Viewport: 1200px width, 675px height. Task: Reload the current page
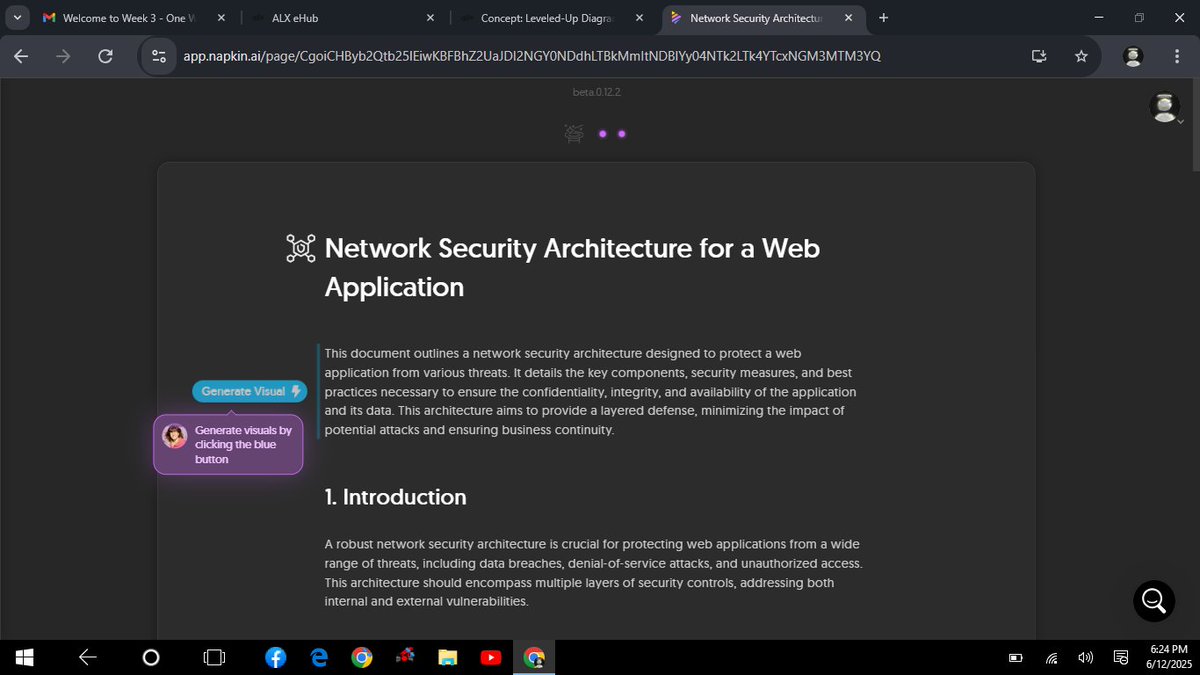(105, 57)
